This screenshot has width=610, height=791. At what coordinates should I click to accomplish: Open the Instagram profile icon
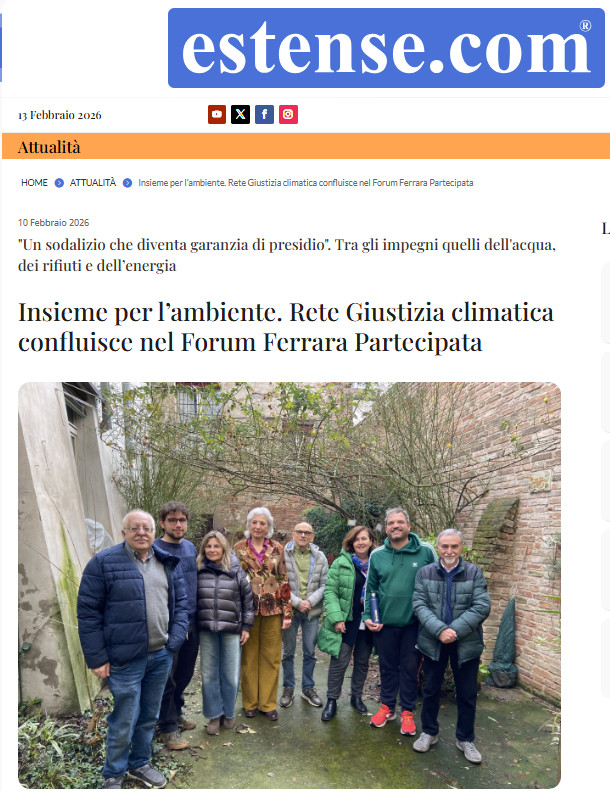coord(288,115)
